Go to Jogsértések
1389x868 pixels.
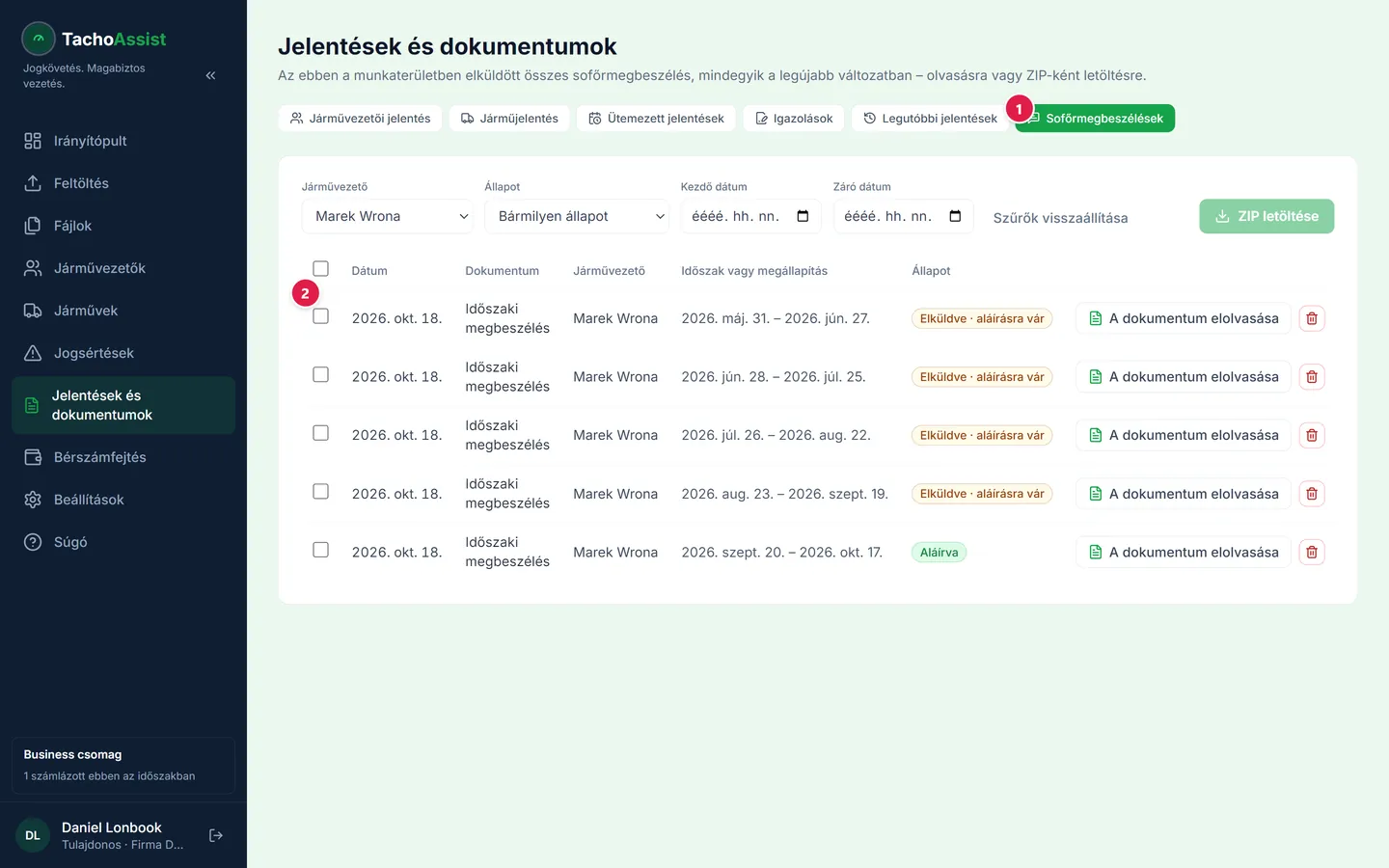[x=123, y=353]
